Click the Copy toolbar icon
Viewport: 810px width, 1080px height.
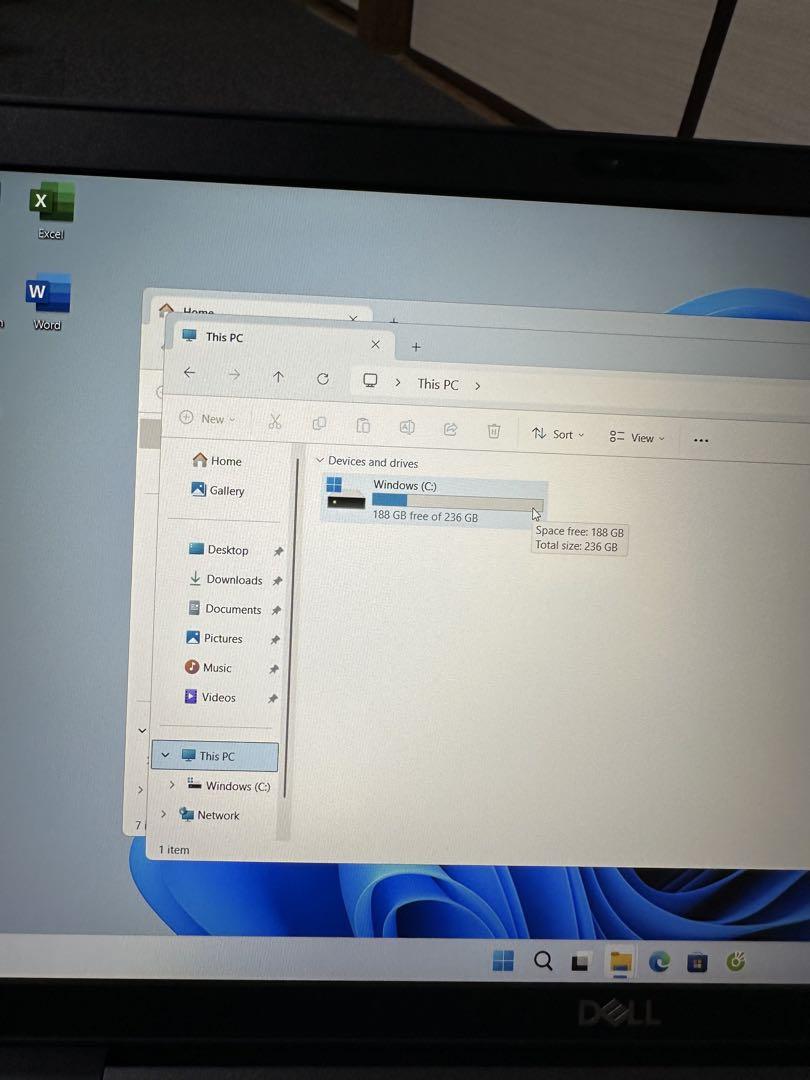tap(319, 423)
